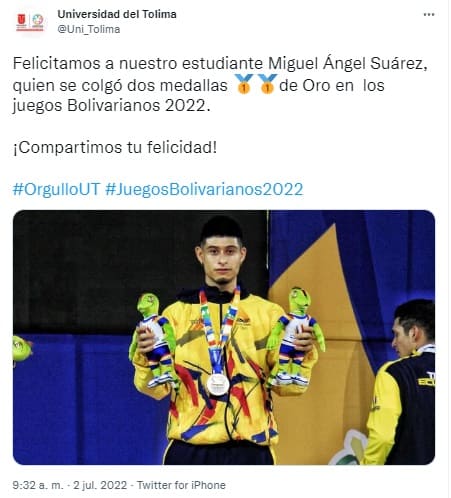Viewport: 451px width, 498px height.
Task: Click the 'juegos Bolivarianos 2022.' text line
Action: (x=112, y=106)
